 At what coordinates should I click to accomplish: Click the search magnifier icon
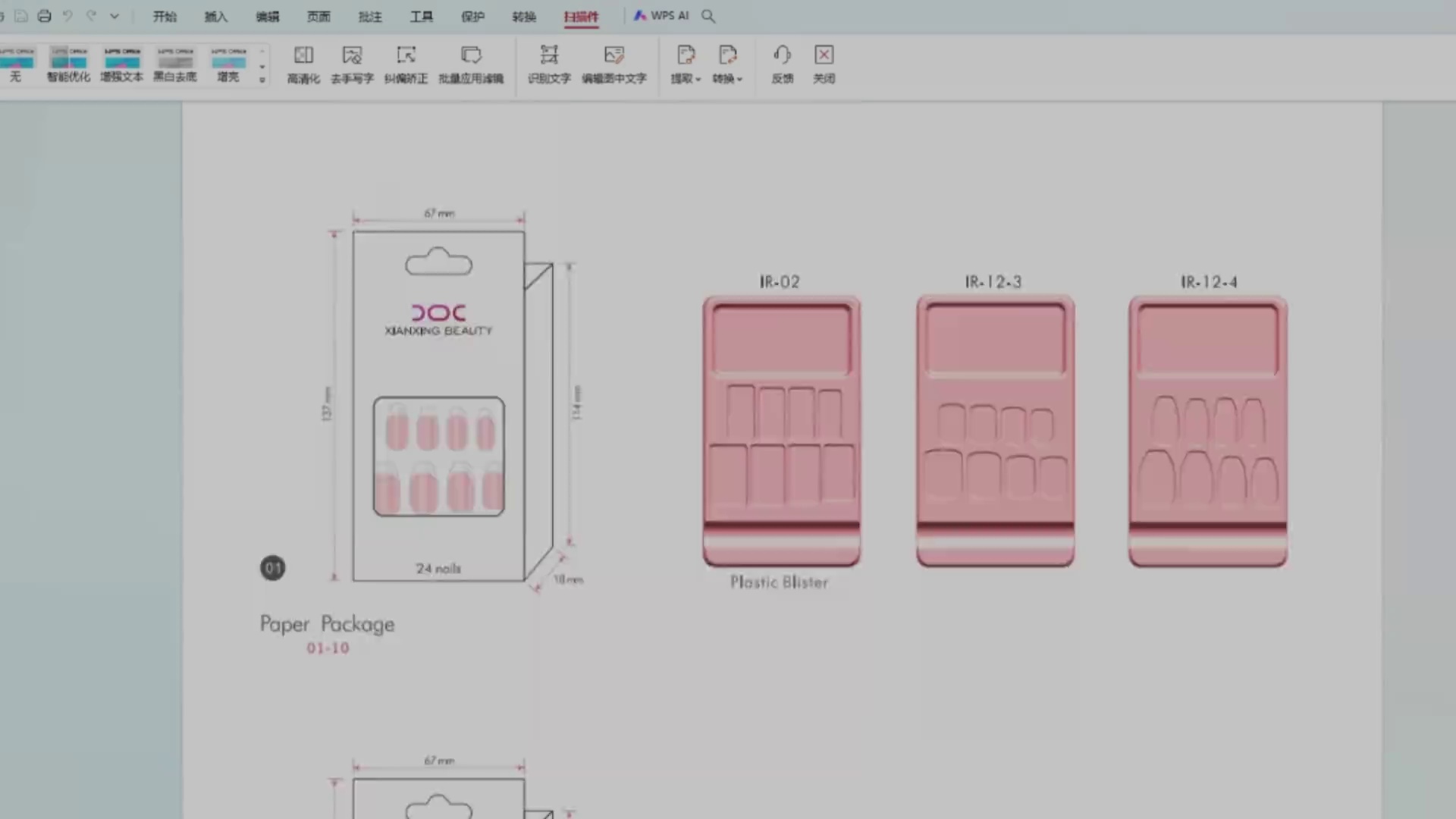(708, 16)
